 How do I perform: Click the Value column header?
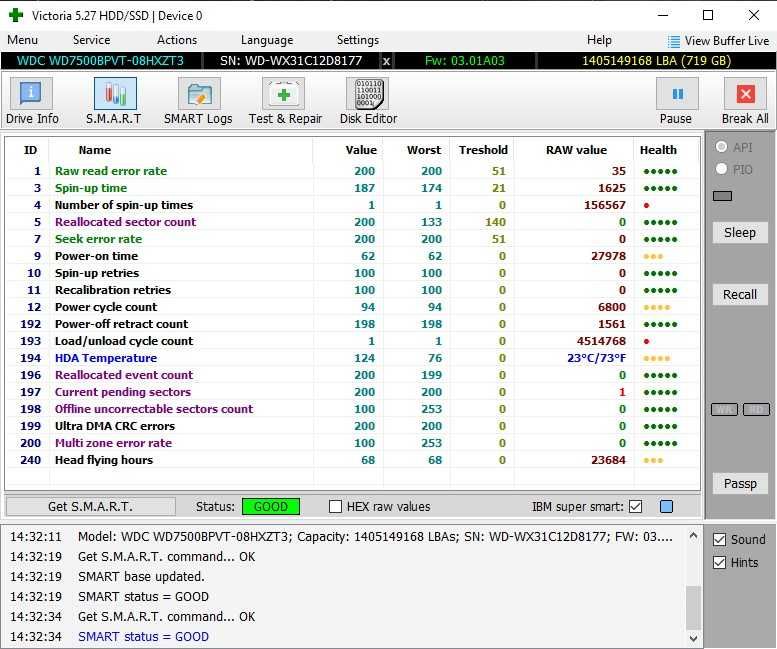point(361,150)
